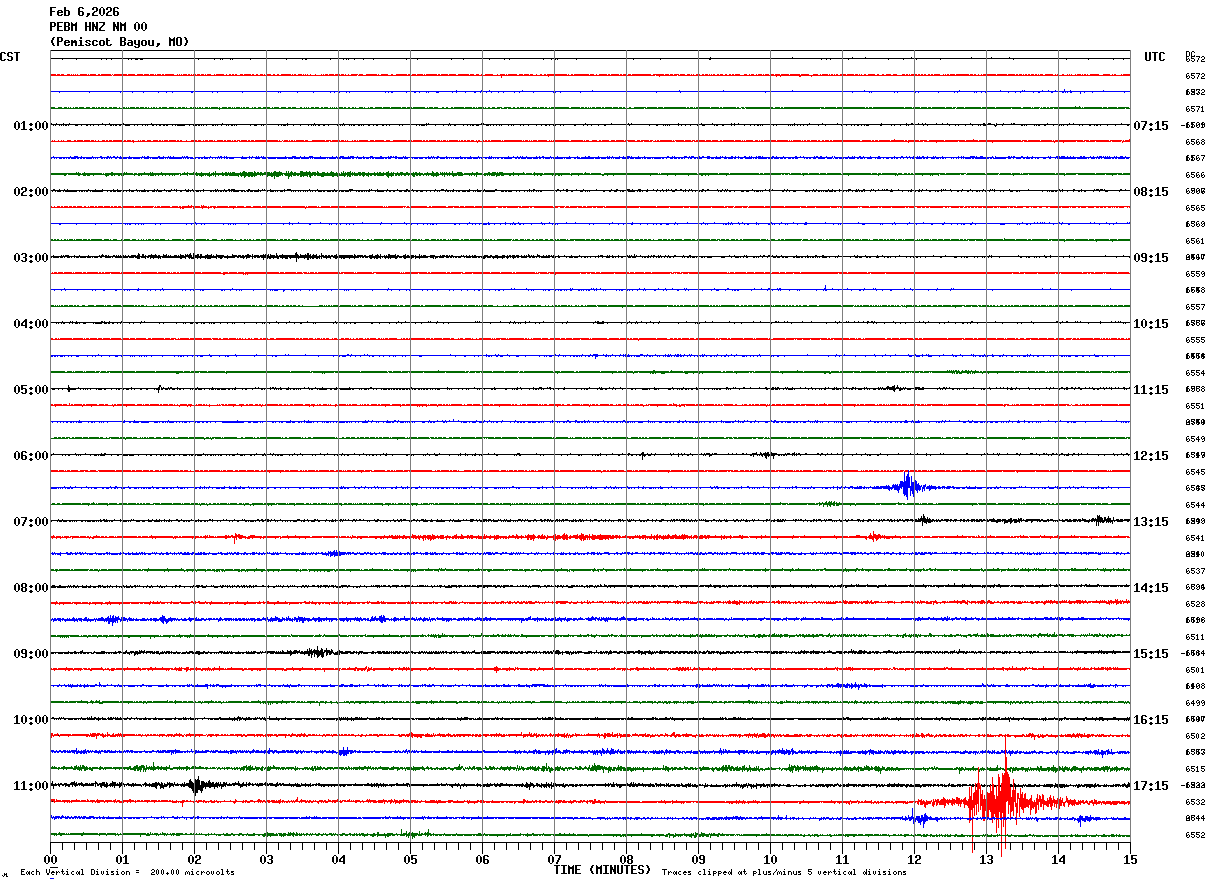Click the DC value 6545
The height and width of the screenshot is (886, 1210).
(1194, 472)
